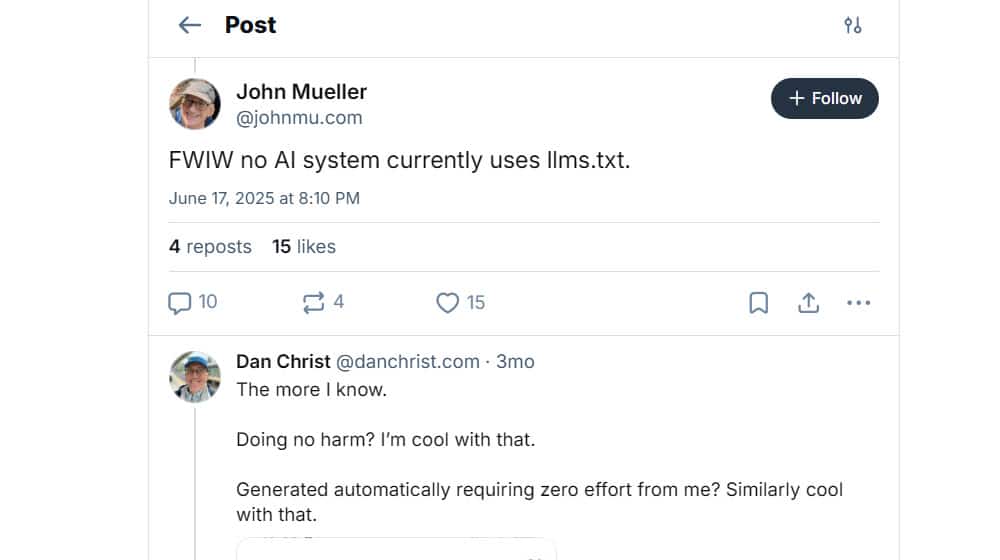Go back using the arrow icon
This screenshot has height=560, width=1000.
point(190,25)
